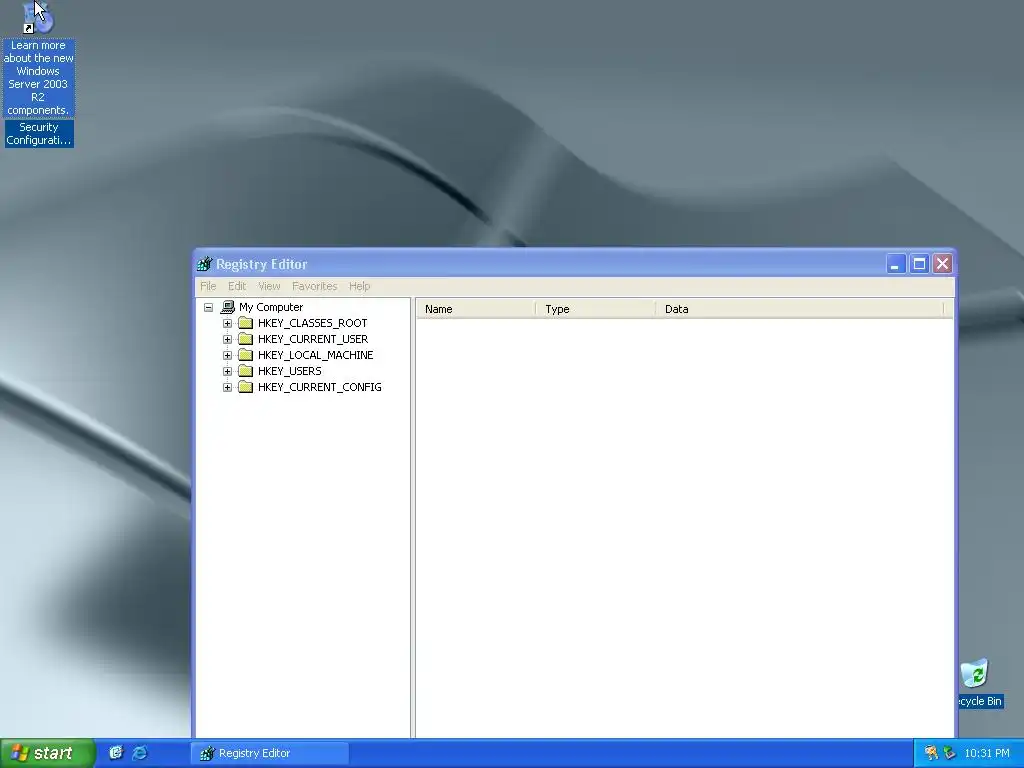Collapse the My Computer tree node
This screenshot has width=1024, height=768.
tap(208, 307)
